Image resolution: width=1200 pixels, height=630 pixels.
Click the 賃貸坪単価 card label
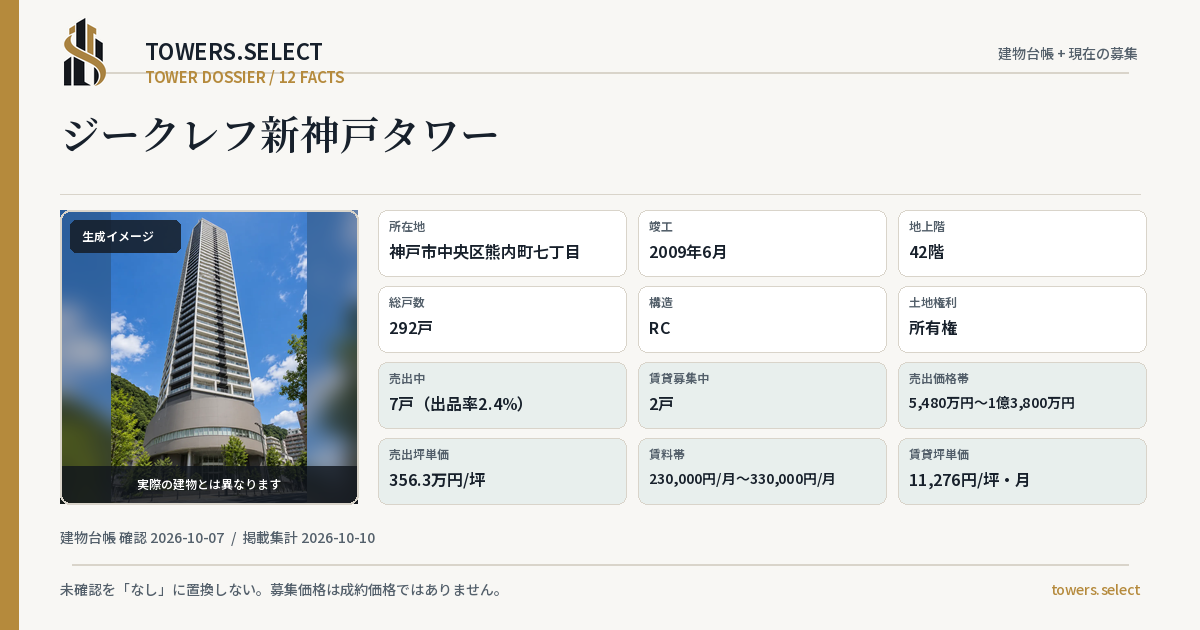[x=939, y=455]
